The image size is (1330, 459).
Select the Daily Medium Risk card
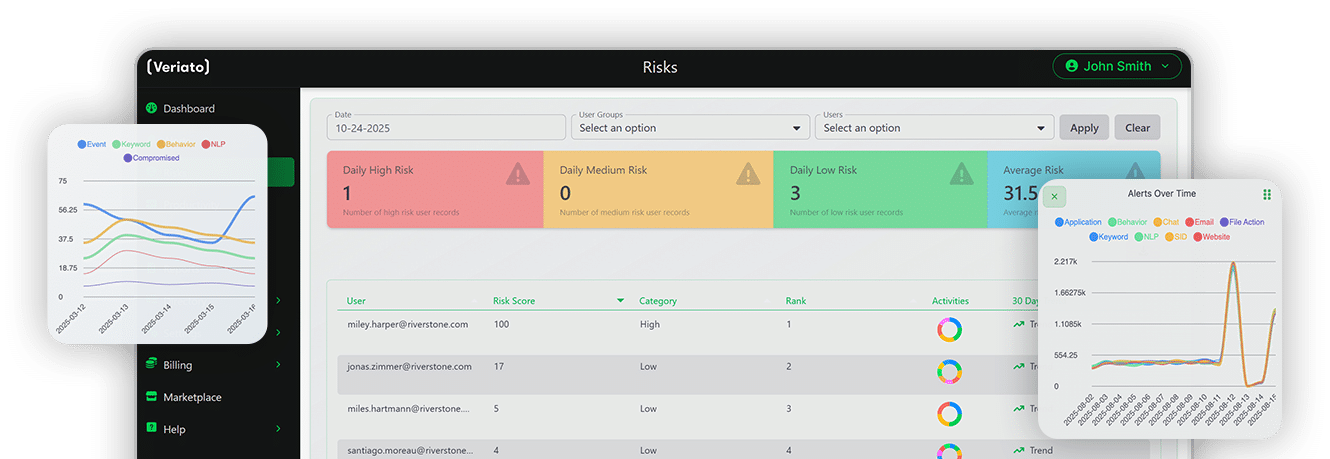click(x=658, y=189)
